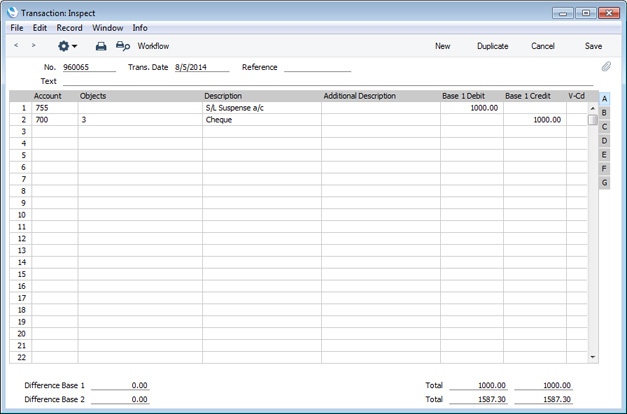Go to next record arrow

(34, 46)
